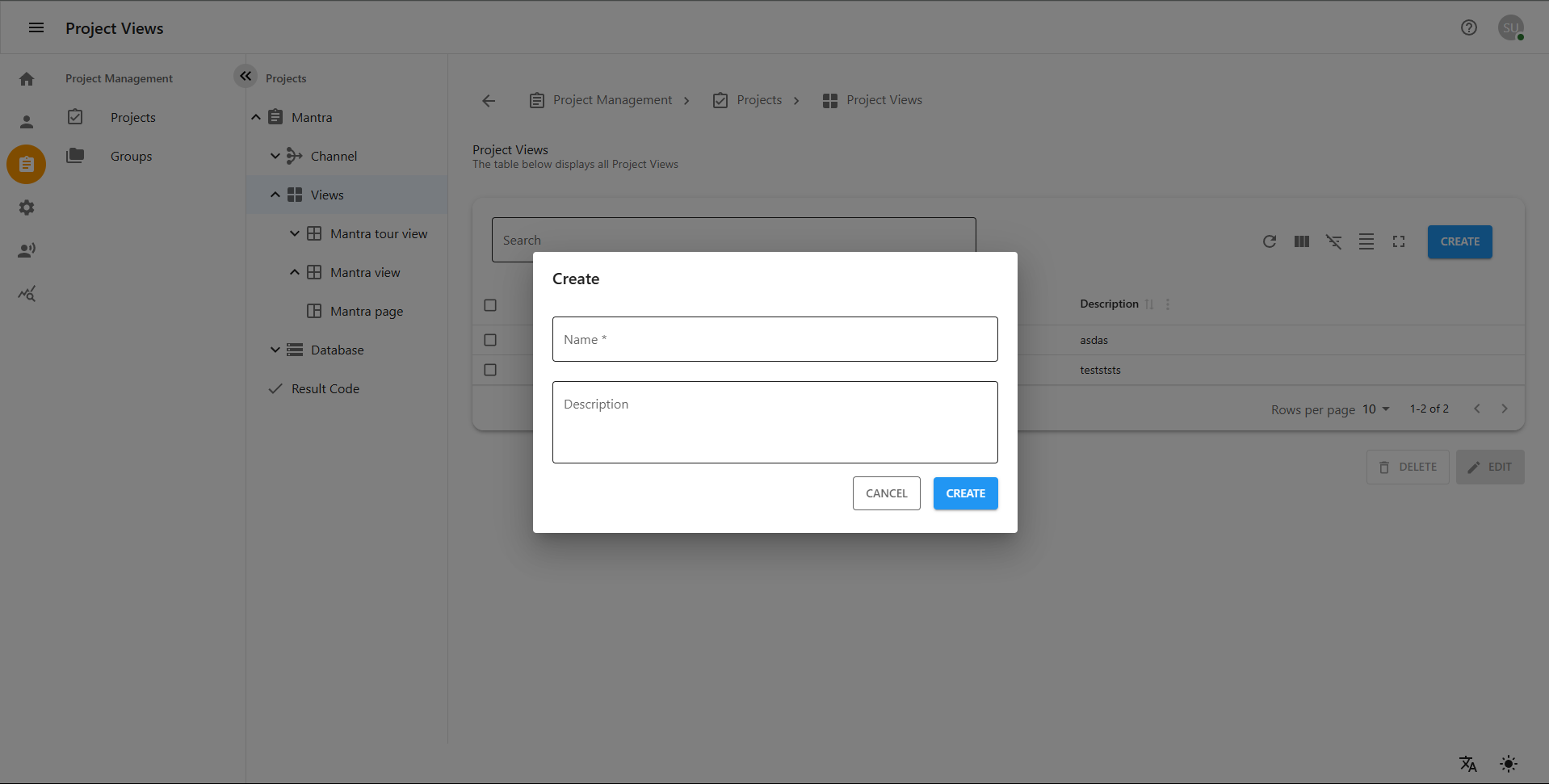Click the help question mark icon
The width and height of the screenshot is (1549, 784).
tap(1468, 27)
